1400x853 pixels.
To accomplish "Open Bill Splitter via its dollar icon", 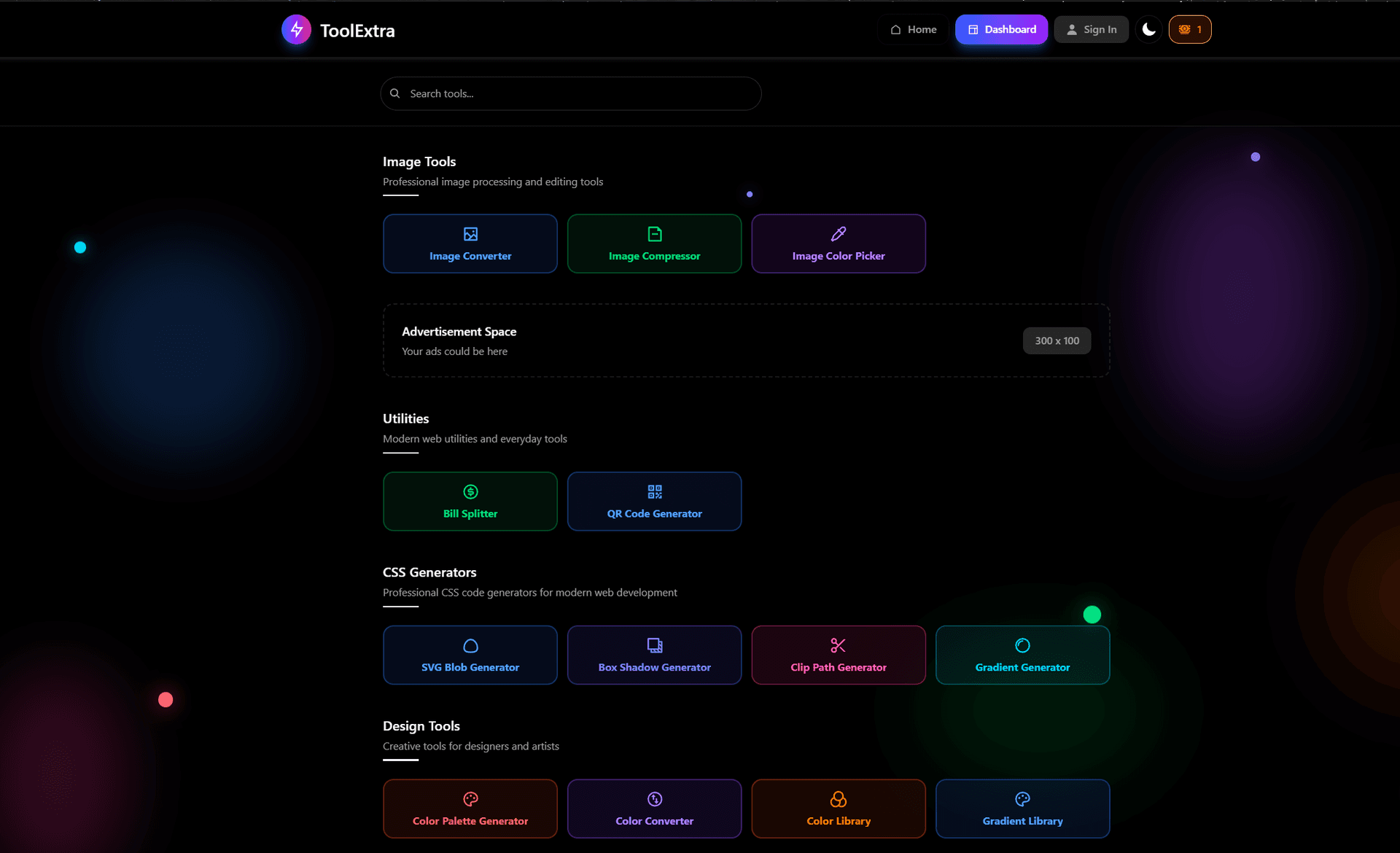I will click(x=470, y=491).
